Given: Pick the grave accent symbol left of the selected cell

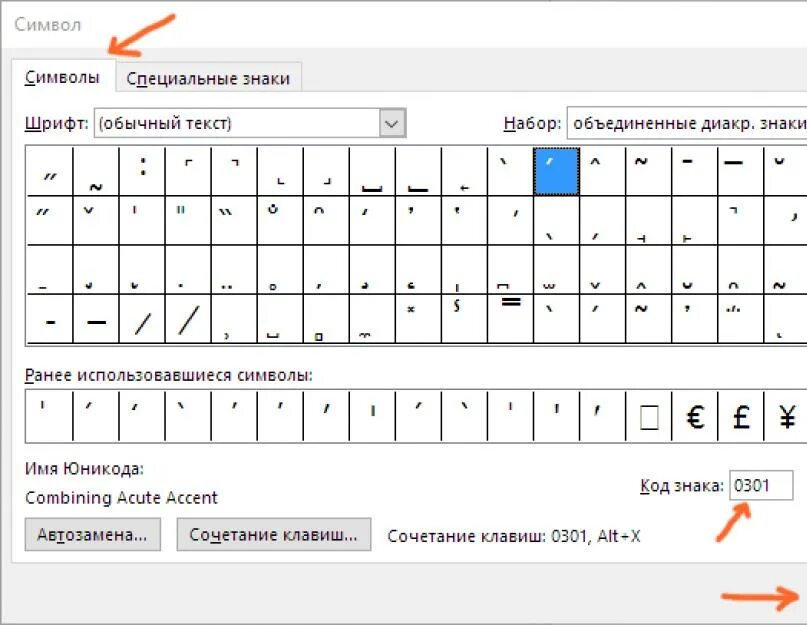Looking at the screenshot, I should click(x=510, y=171).
